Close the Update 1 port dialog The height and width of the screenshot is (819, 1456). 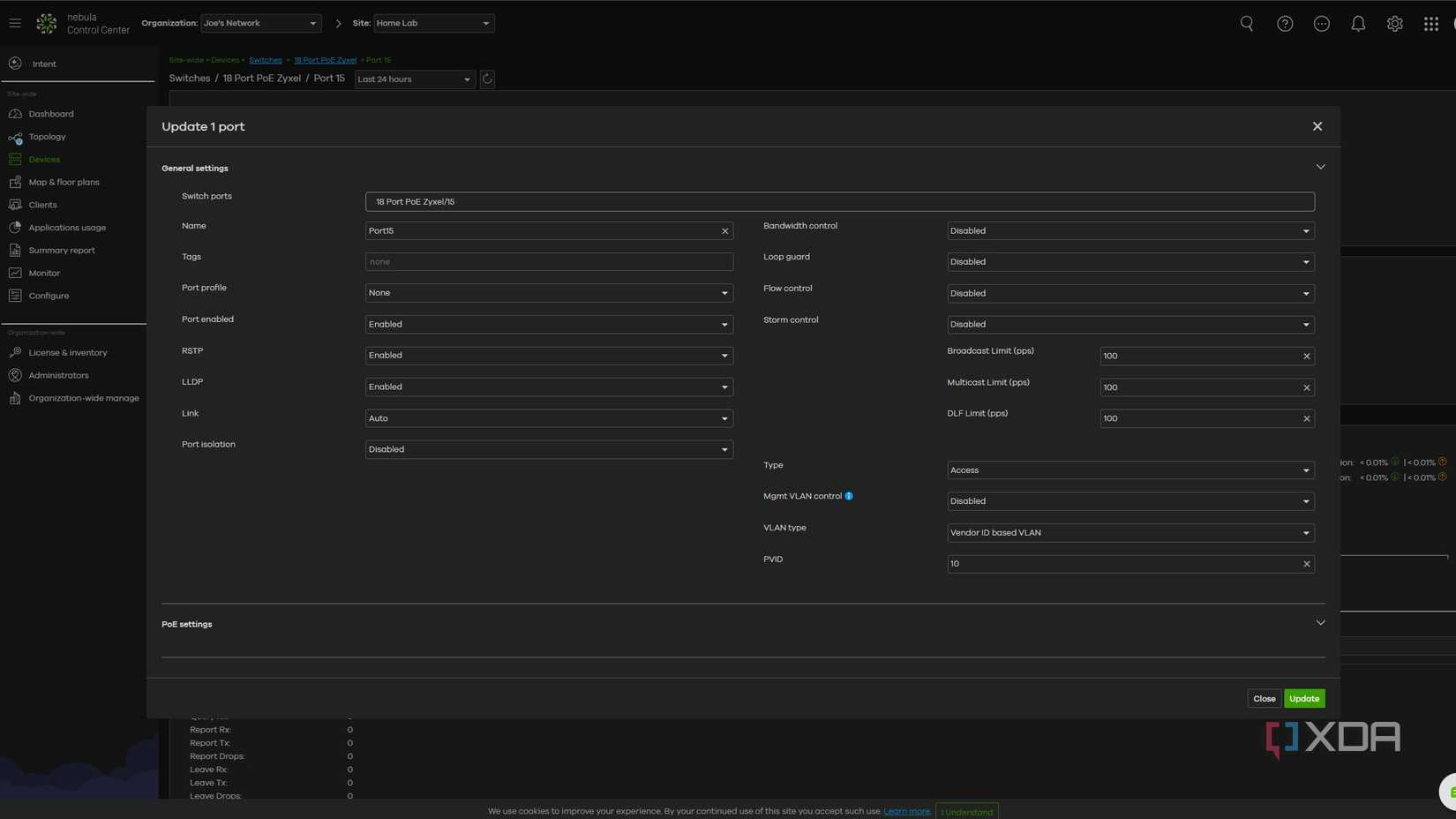(1317, 126)
